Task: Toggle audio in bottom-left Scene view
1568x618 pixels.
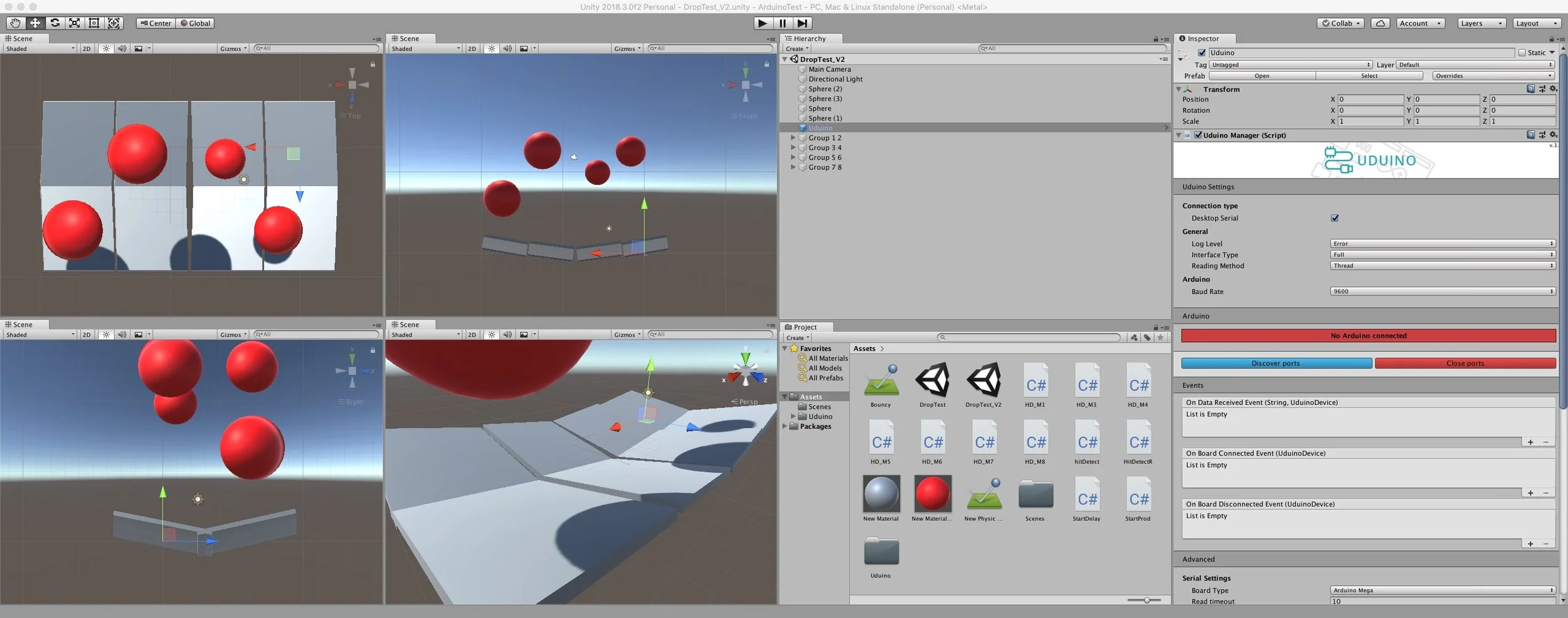Action: pyautogui.click(x=122, y=335)
